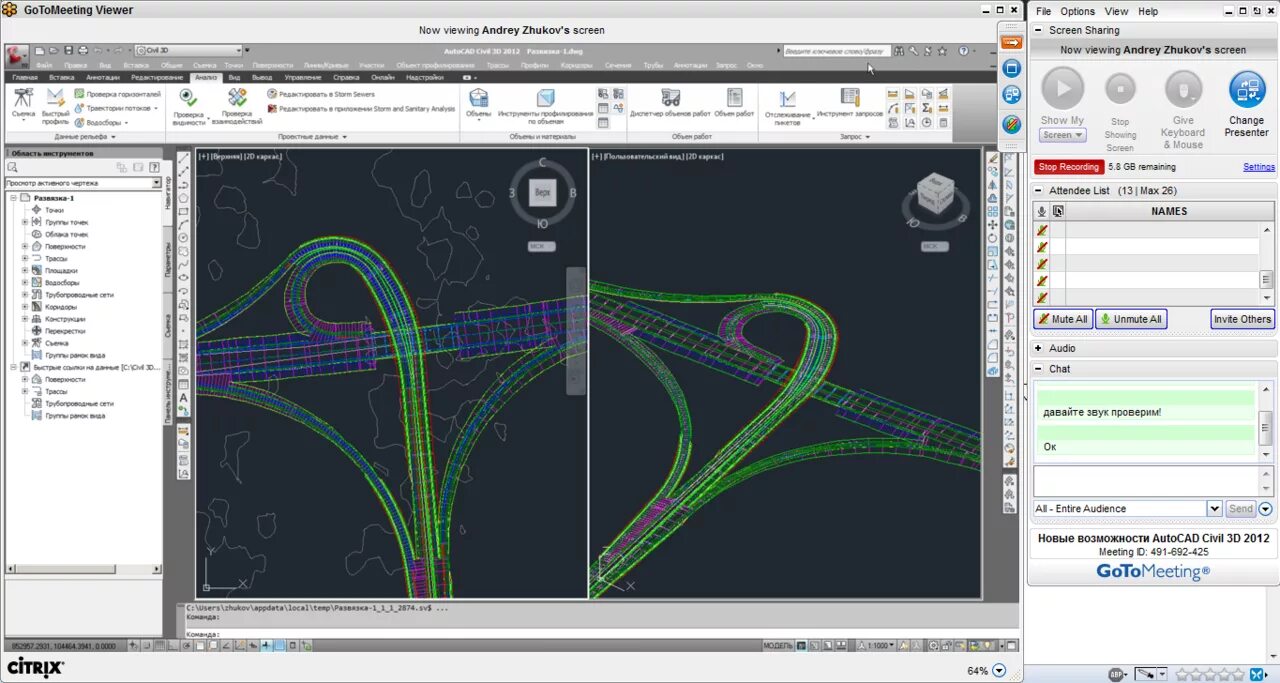The height and width of the screenshot is (683, 1280).
Task: Expand the Коридоры tree node
Action: click(25, 307)
